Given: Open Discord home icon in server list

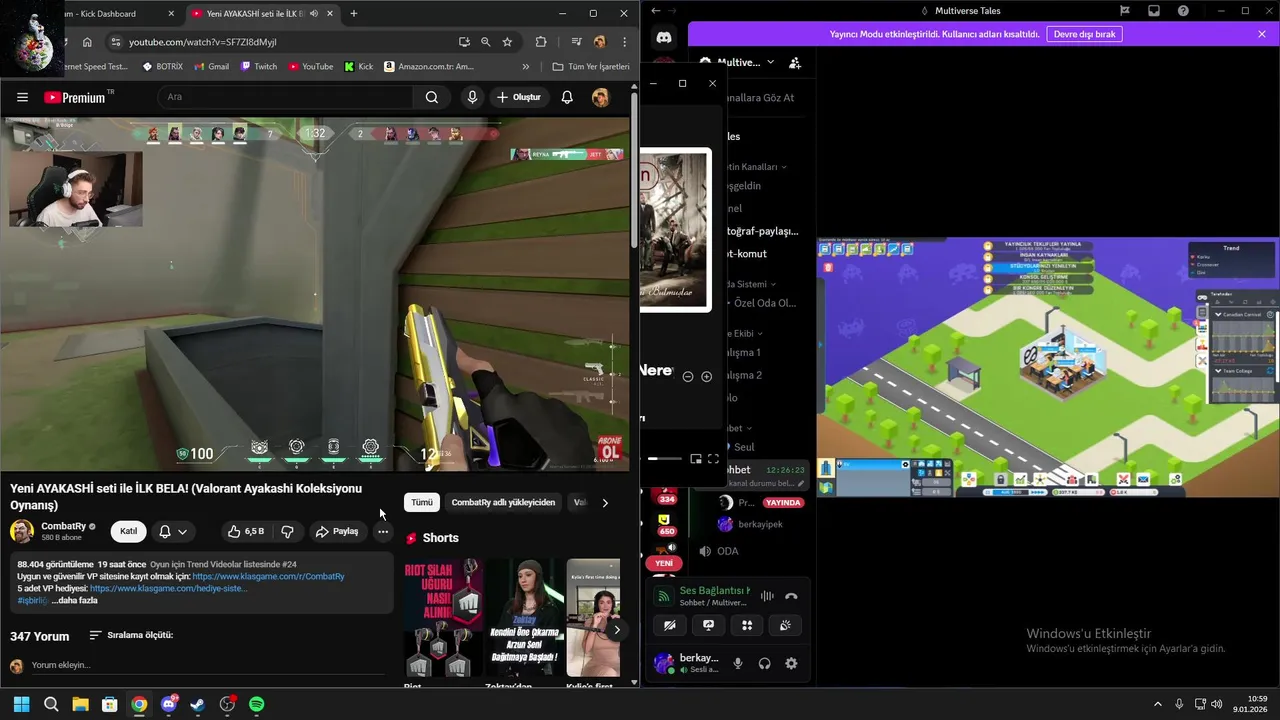Looking at the screenshot, I should pos(664,37).
